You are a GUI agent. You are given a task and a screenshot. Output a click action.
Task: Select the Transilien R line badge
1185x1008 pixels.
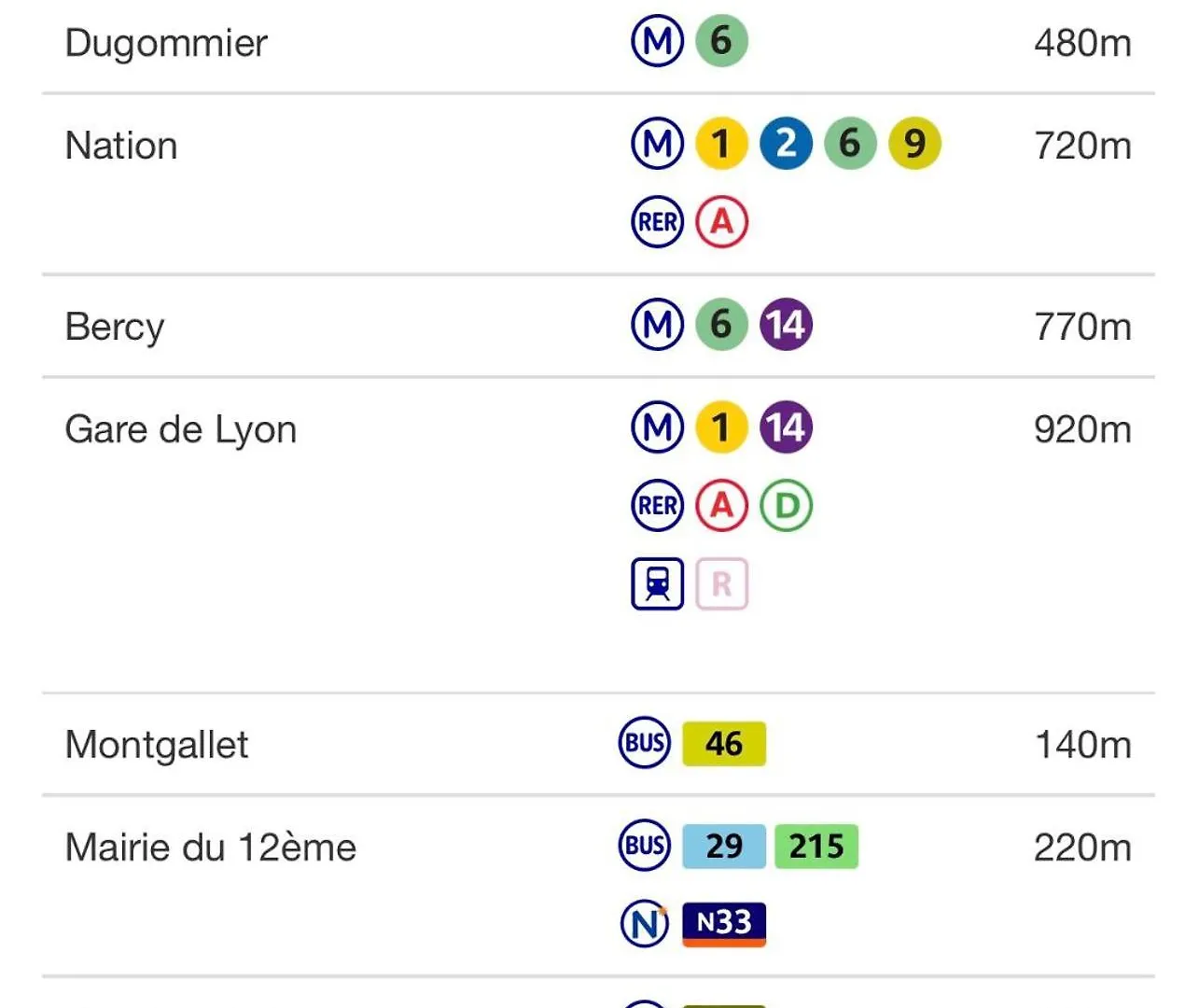point(722,584)
